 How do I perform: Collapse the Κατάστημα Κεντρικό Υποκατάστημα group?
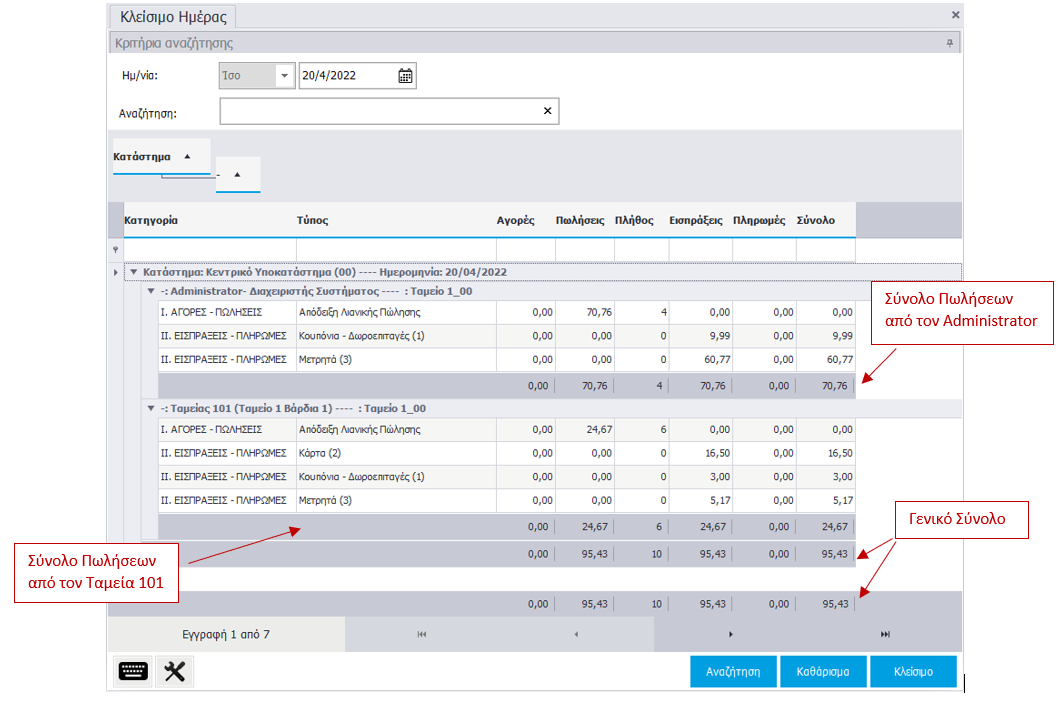pyautogui.click(x=134, y=272)
